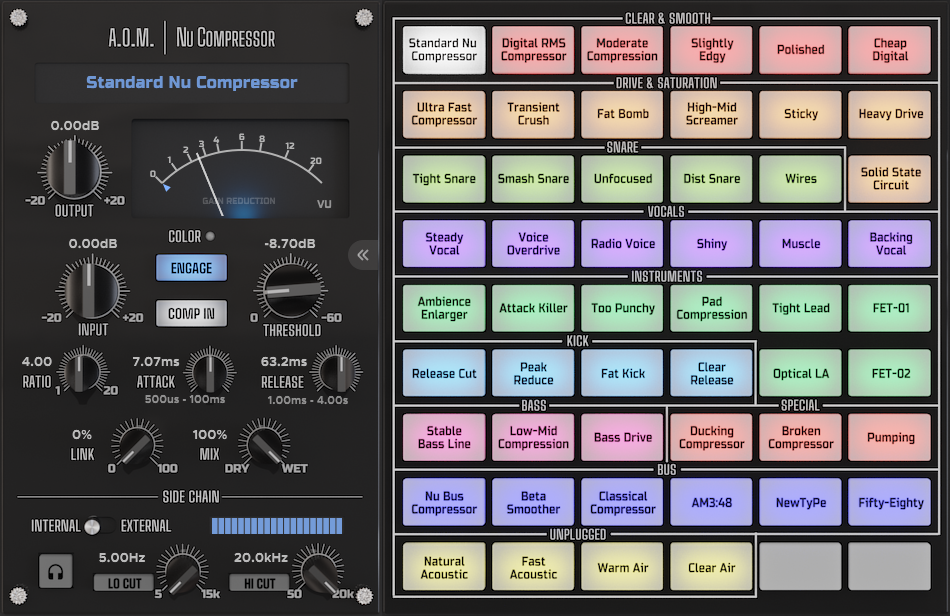Choose the Ducking Compressor preset
The image size is (950, 616).
pos(712,437)
